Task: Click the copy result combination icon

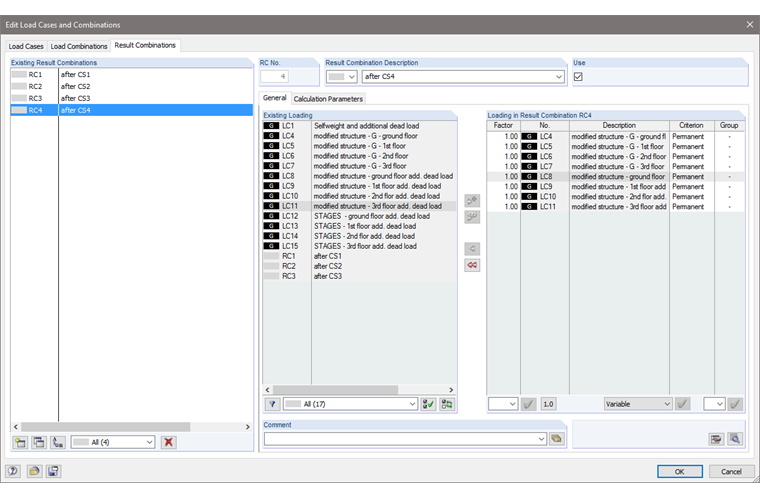Action: point(39,442)
